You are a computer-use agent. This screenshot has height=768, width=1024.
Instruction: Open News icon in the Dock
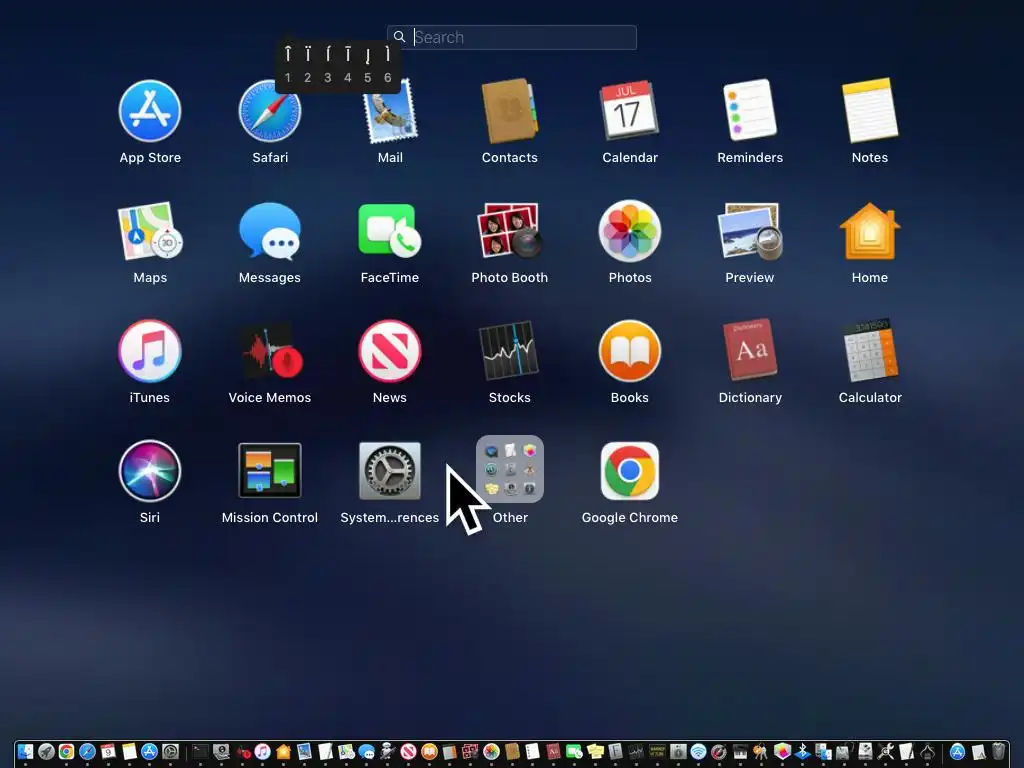[x=408, y=752]
